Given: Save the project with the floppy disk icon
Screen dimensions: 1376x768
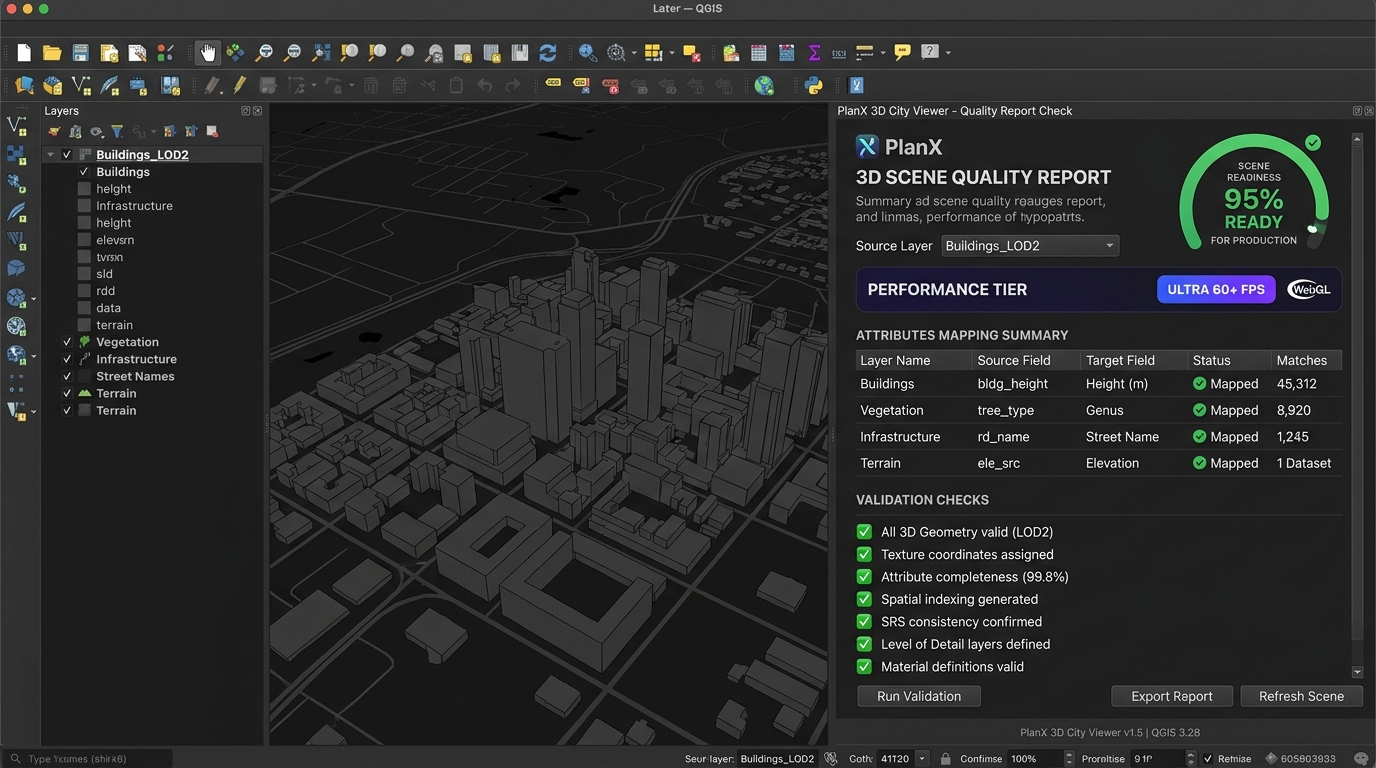Looking at the screenshot, I should click(x=80, y=53).
